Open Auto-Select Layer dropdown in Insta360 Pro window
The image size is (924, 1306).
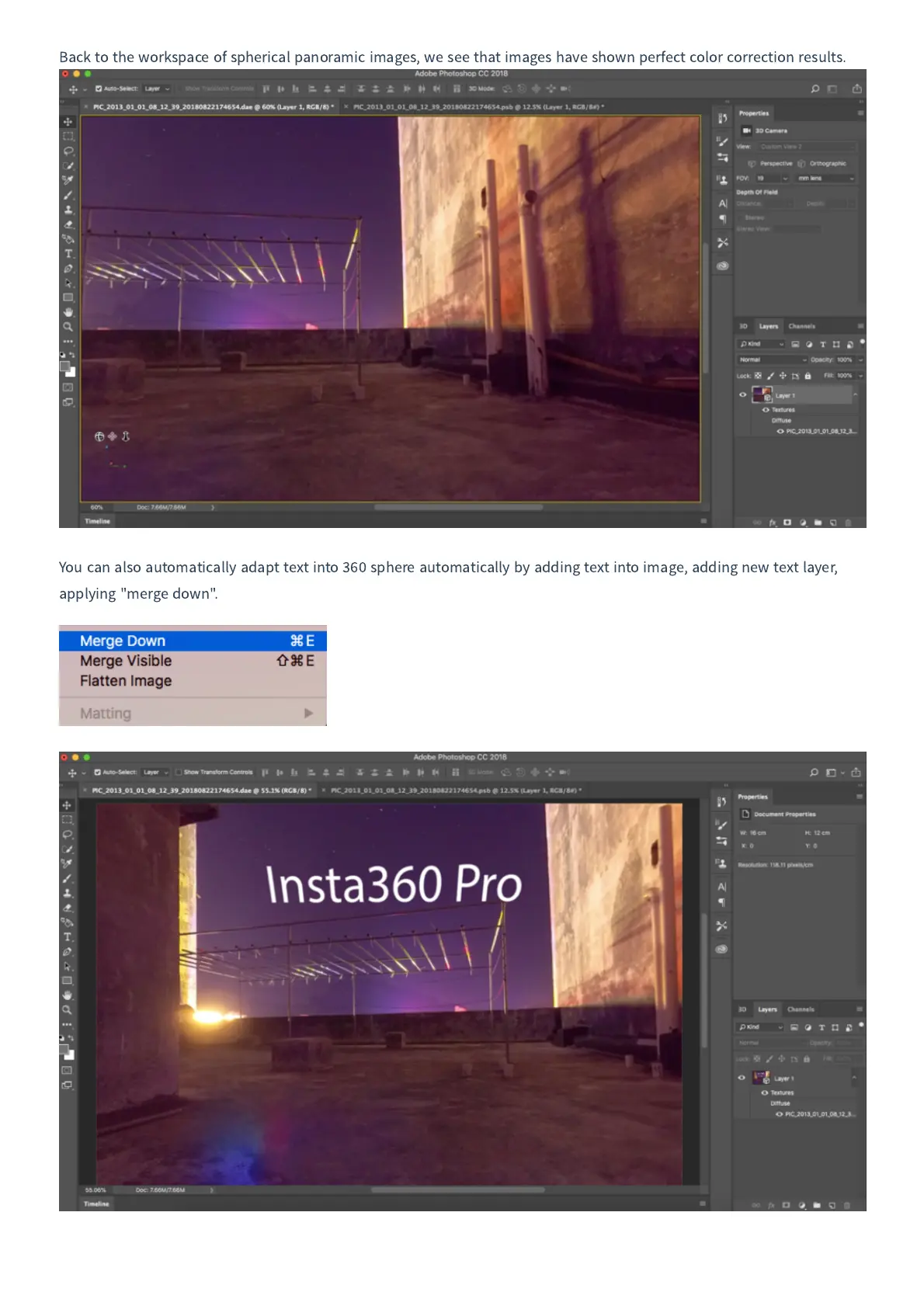pos(156,773)
